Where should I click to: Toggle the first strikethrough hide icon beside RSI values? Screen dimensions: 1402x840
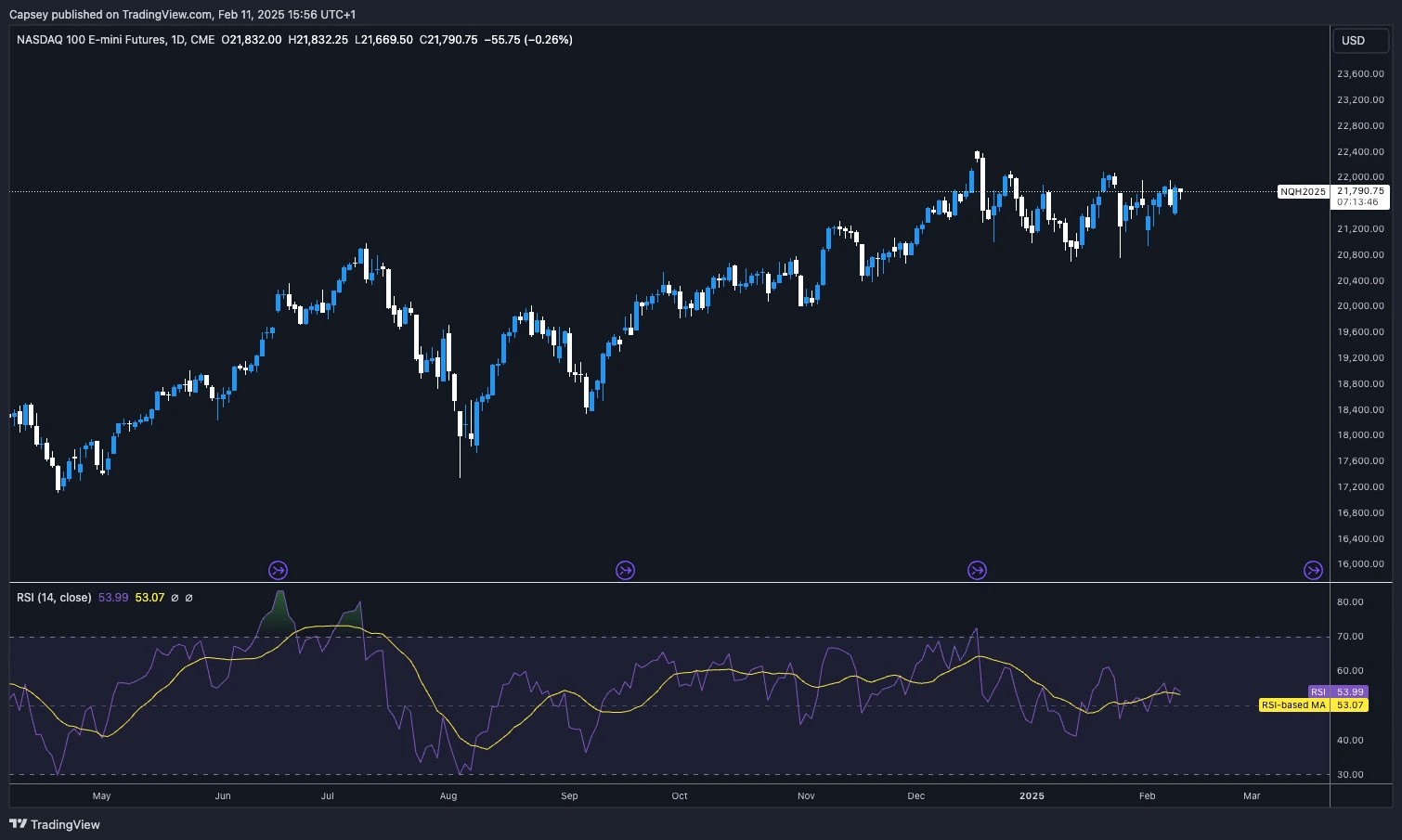(174, 598)
